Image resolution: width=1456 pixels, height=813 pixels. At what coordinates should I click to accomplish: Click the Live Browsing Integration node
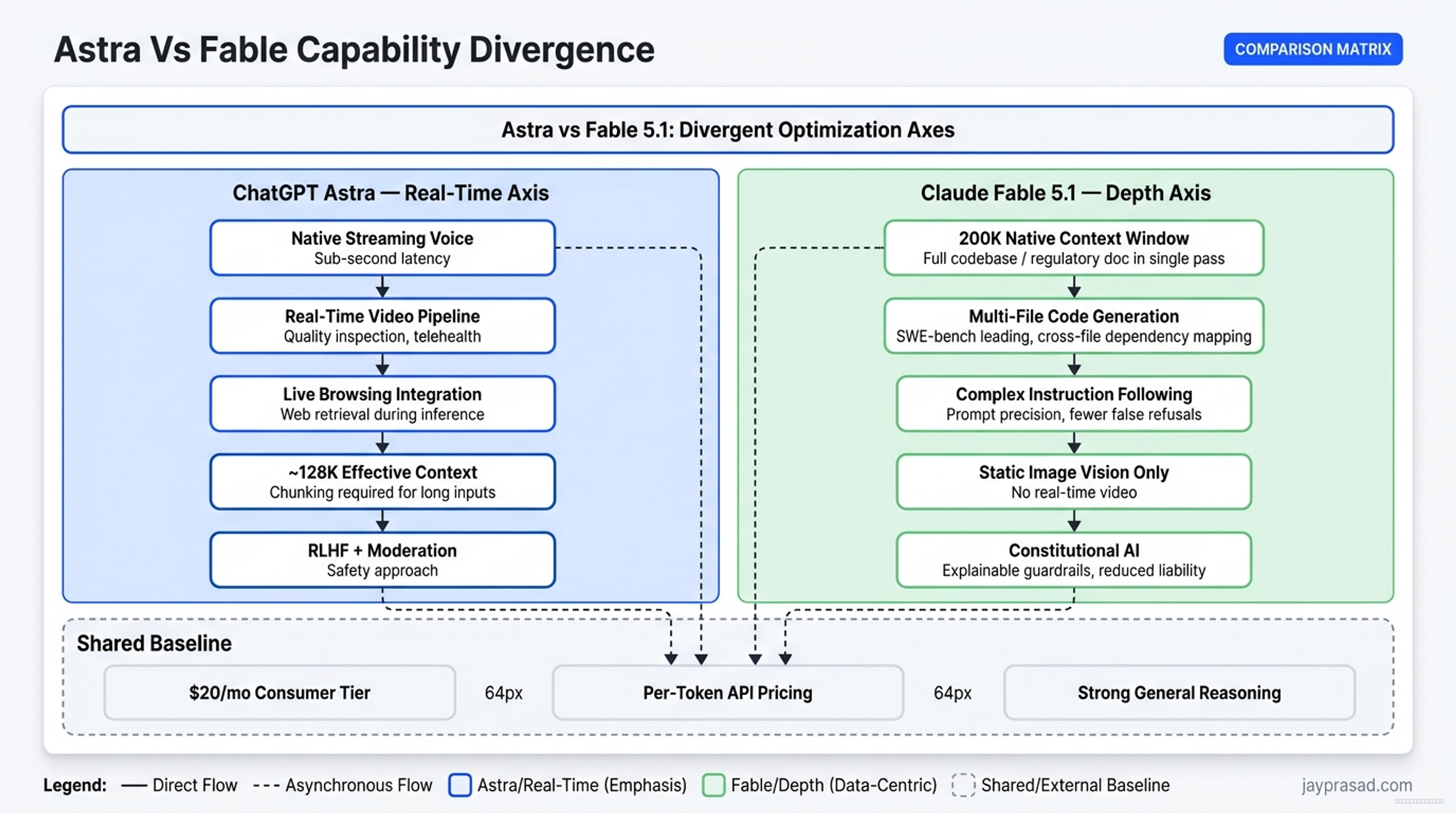(383, 404)
